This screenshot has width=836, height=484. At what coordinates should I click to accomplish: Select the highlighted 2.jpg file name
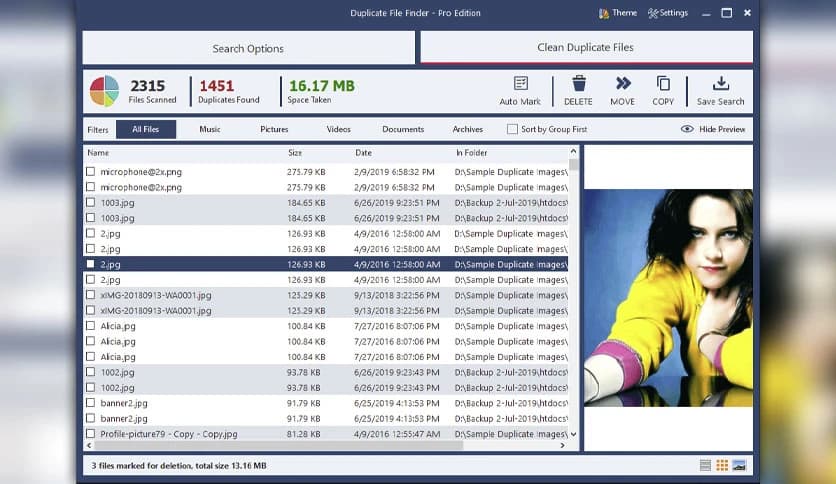[110, 264]
